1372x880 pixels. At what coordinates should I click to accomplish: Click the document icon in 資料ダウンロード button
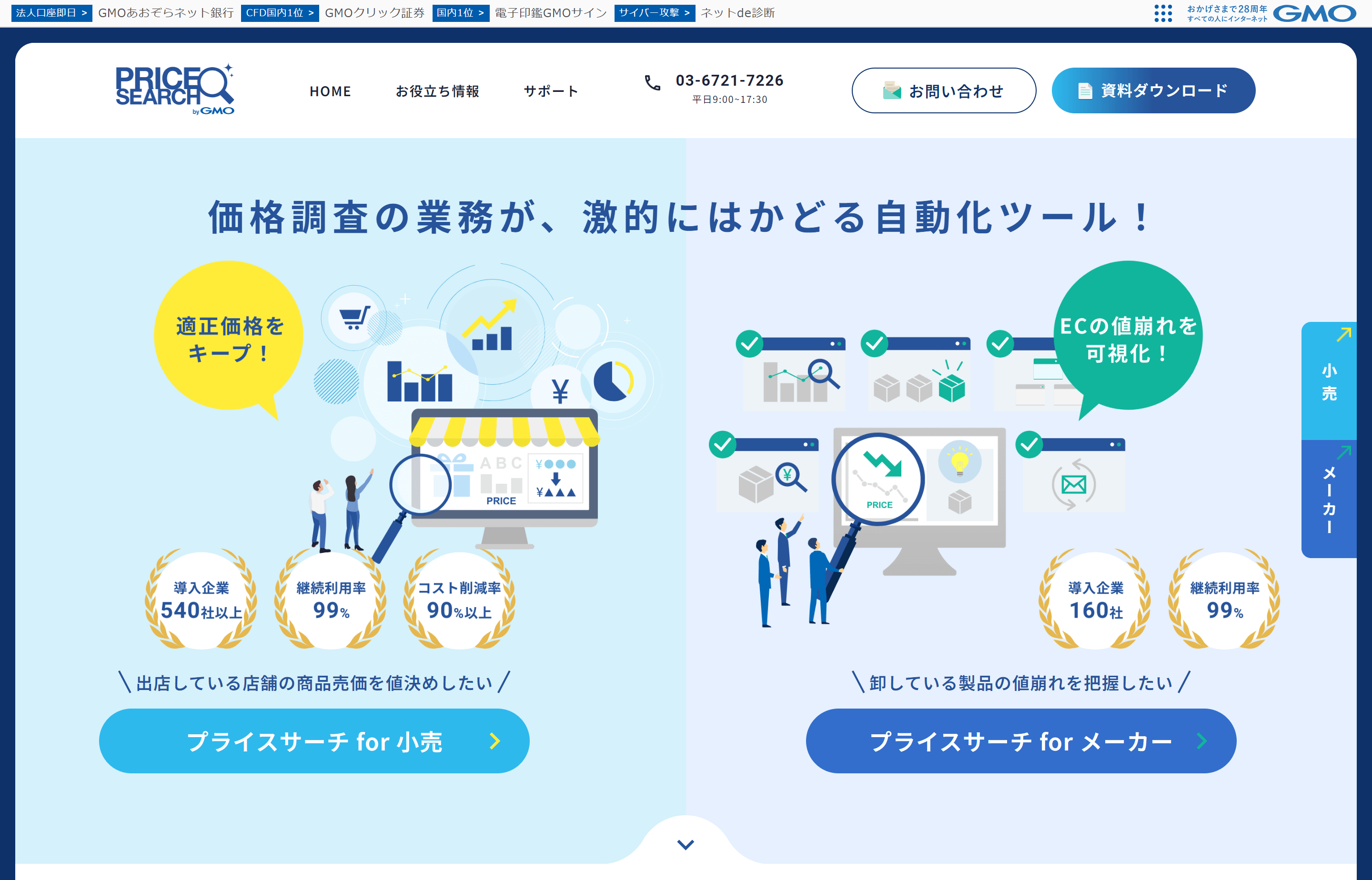[x=1084, y=91]
